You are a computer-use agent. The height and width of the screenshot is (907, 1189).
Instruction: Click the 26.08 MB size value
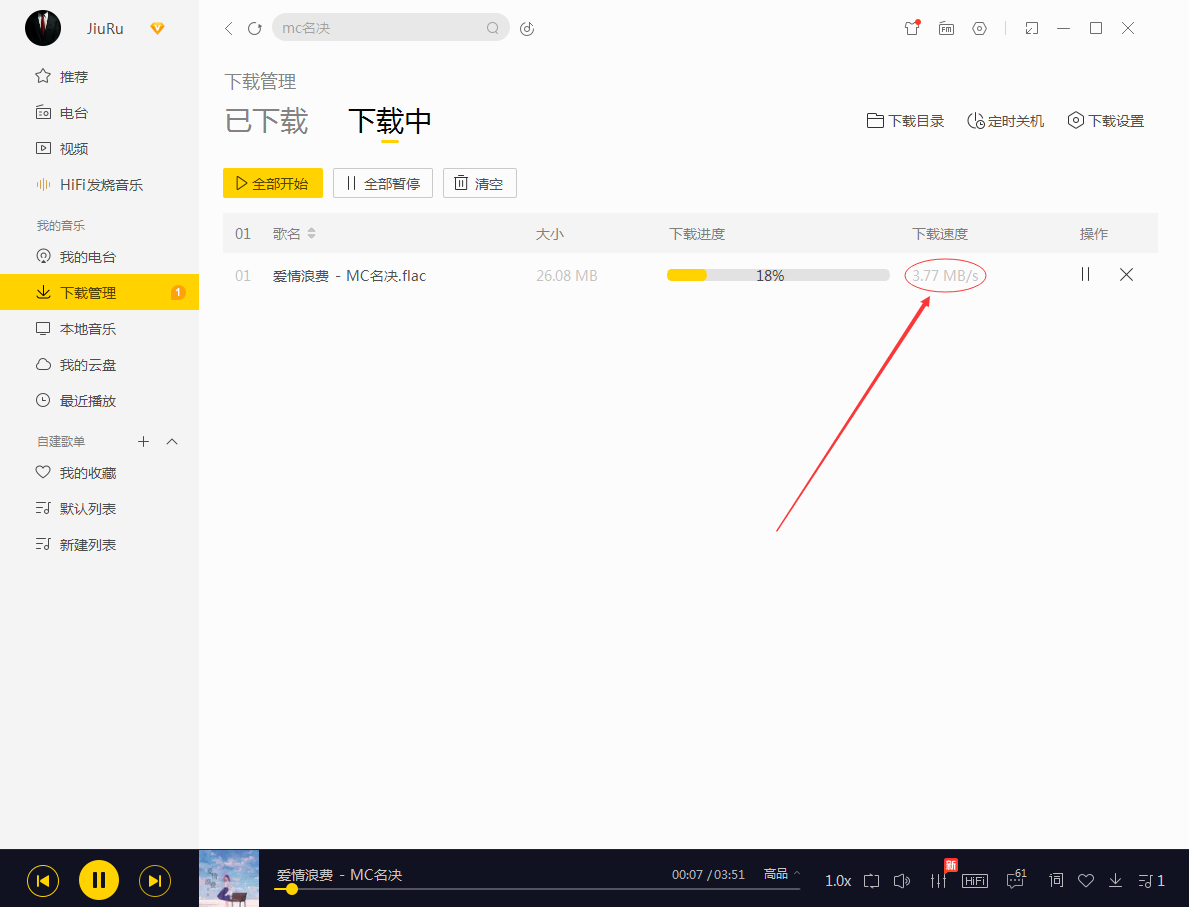(x=566, y=276)
